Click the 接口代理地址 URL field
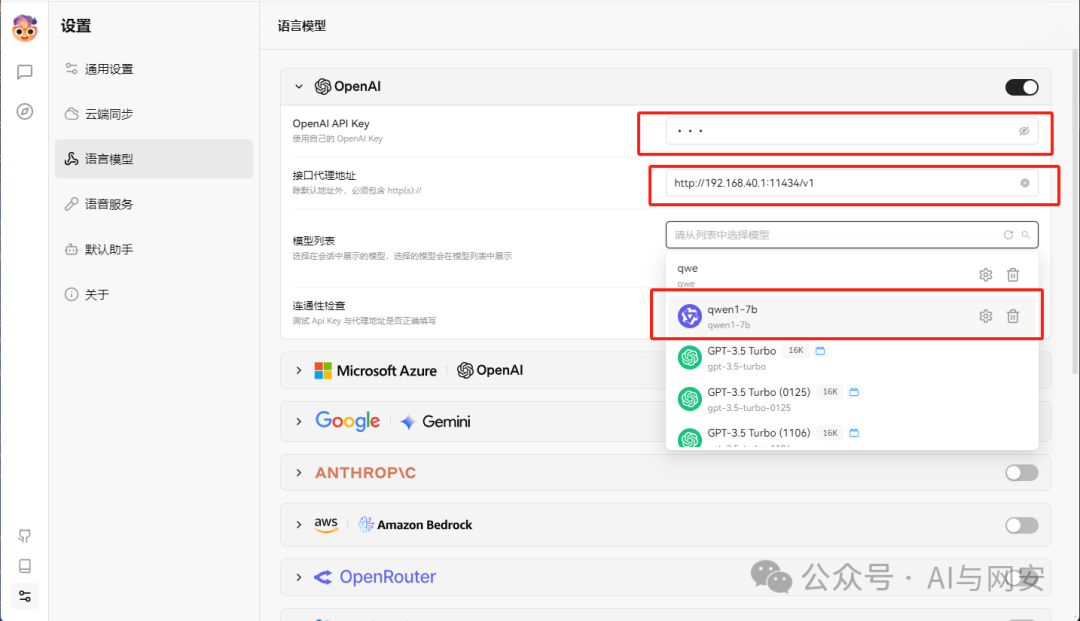The image size is (1080, 621). point(851,183)
